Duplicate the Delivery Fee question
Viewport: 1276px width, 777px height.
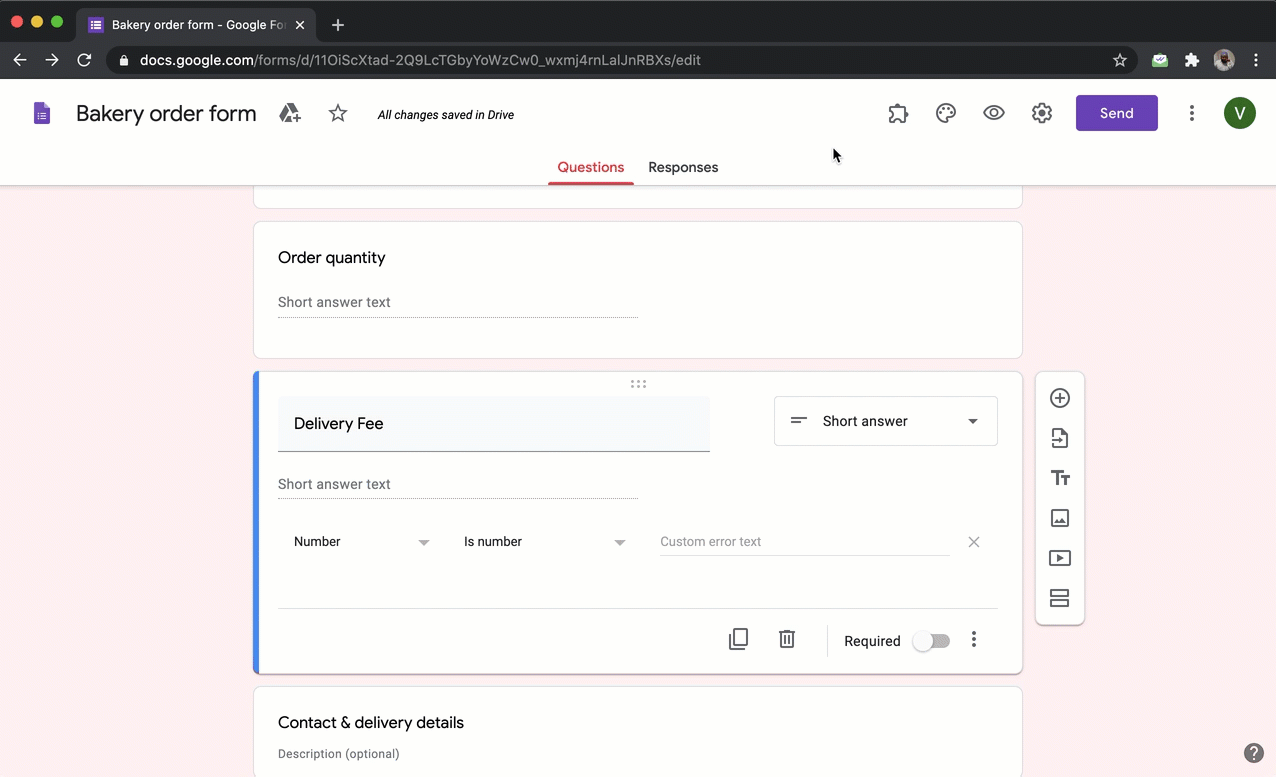click(x=738, y=639)
